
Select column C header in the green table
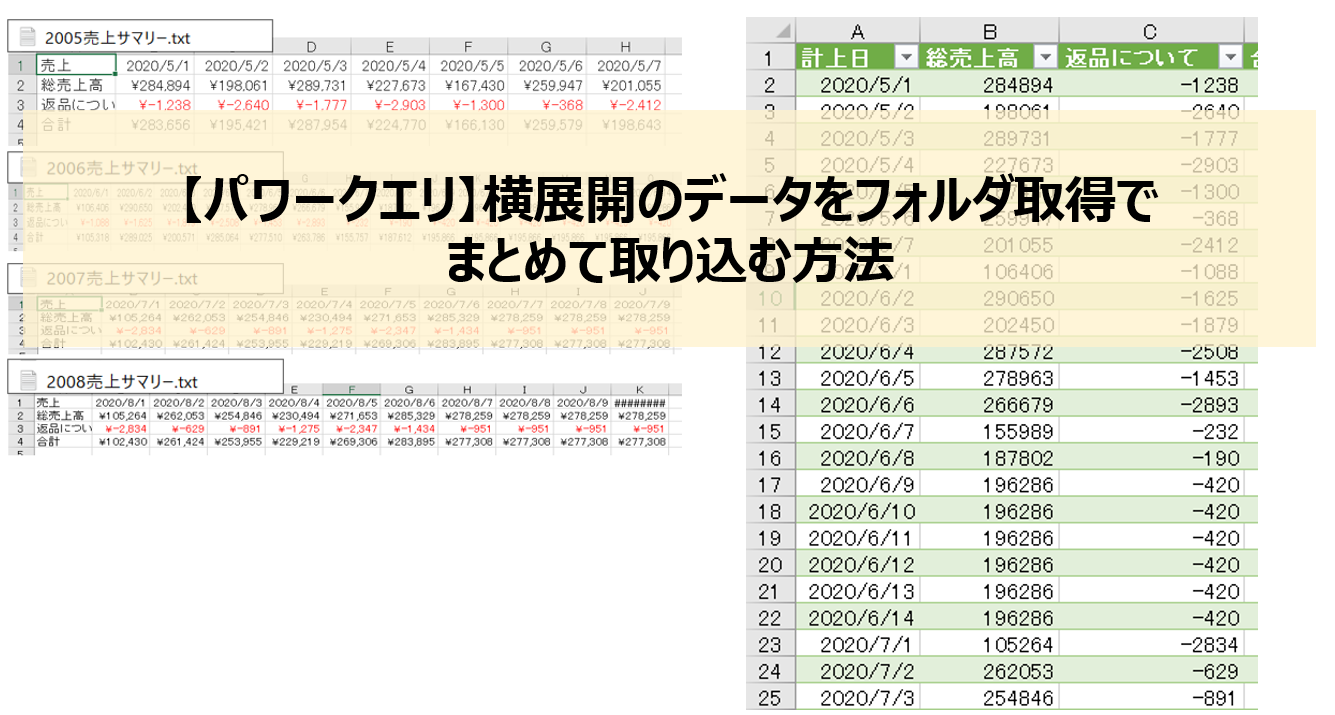click(x=1150, y=30)
